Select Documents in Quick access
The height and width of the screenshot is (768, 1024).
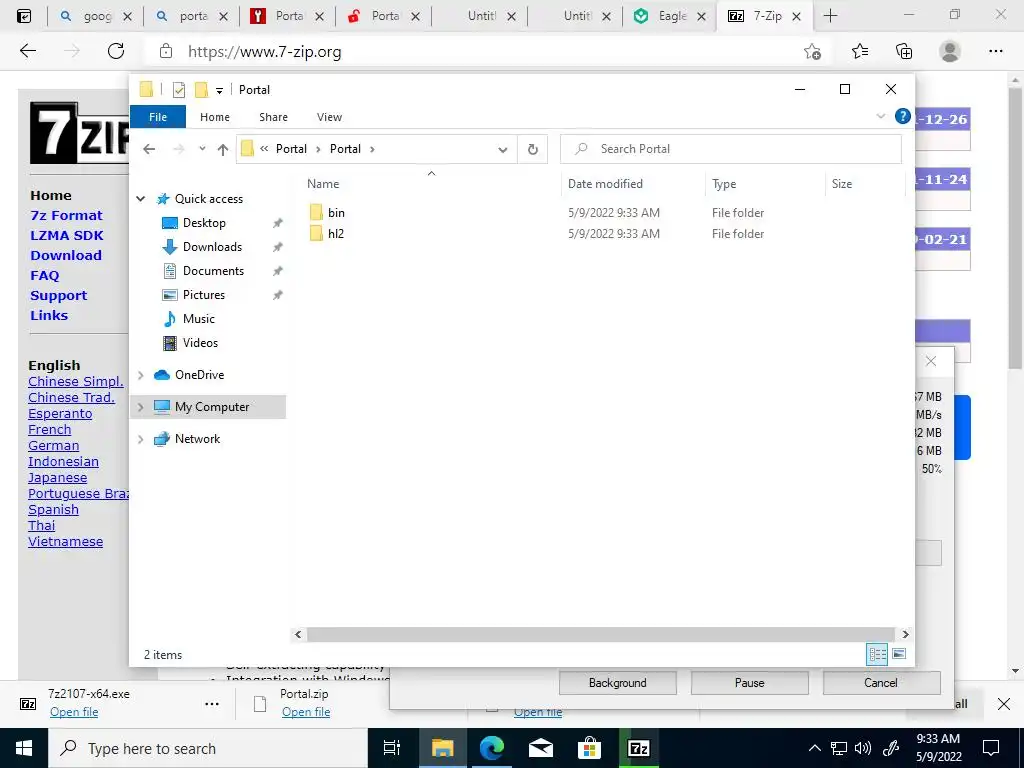click(x=213, y=271)
